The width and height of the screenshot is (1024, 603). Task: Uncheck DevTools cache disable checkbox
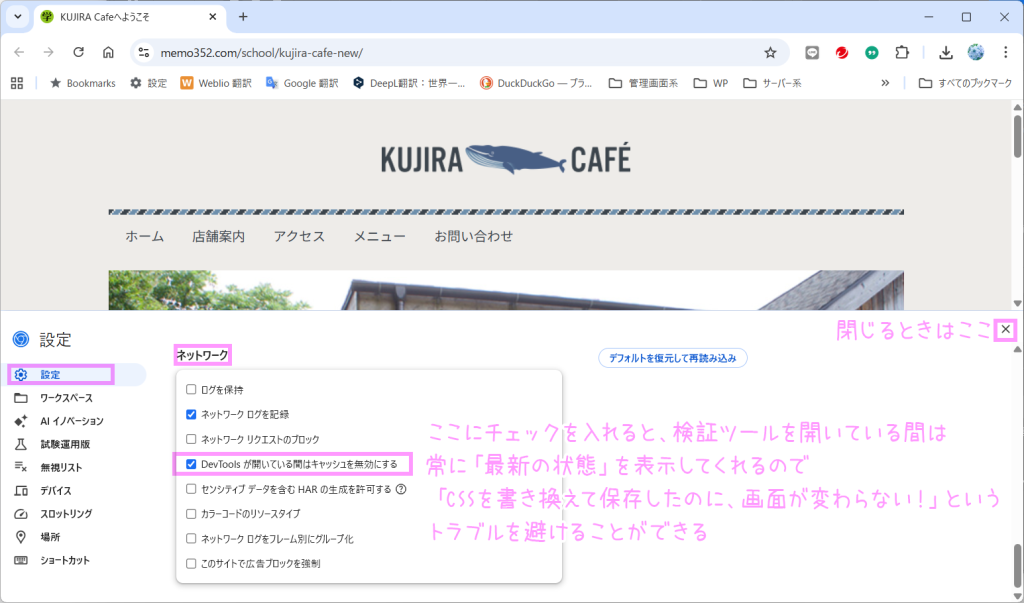[191, 464]
